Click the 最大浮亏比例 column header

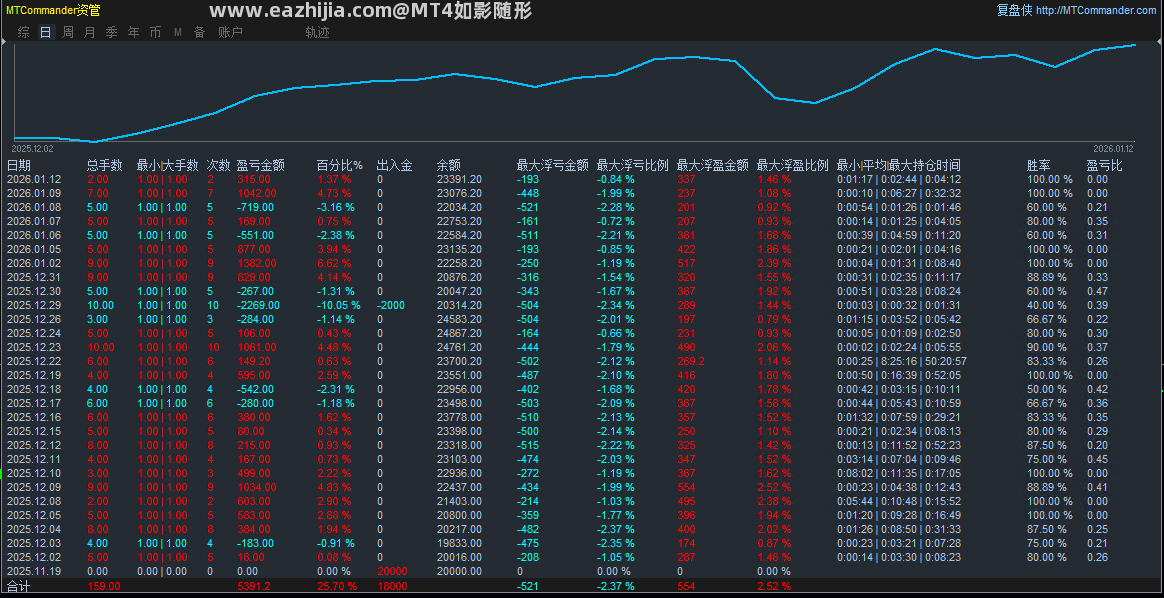tap(633, 165)
